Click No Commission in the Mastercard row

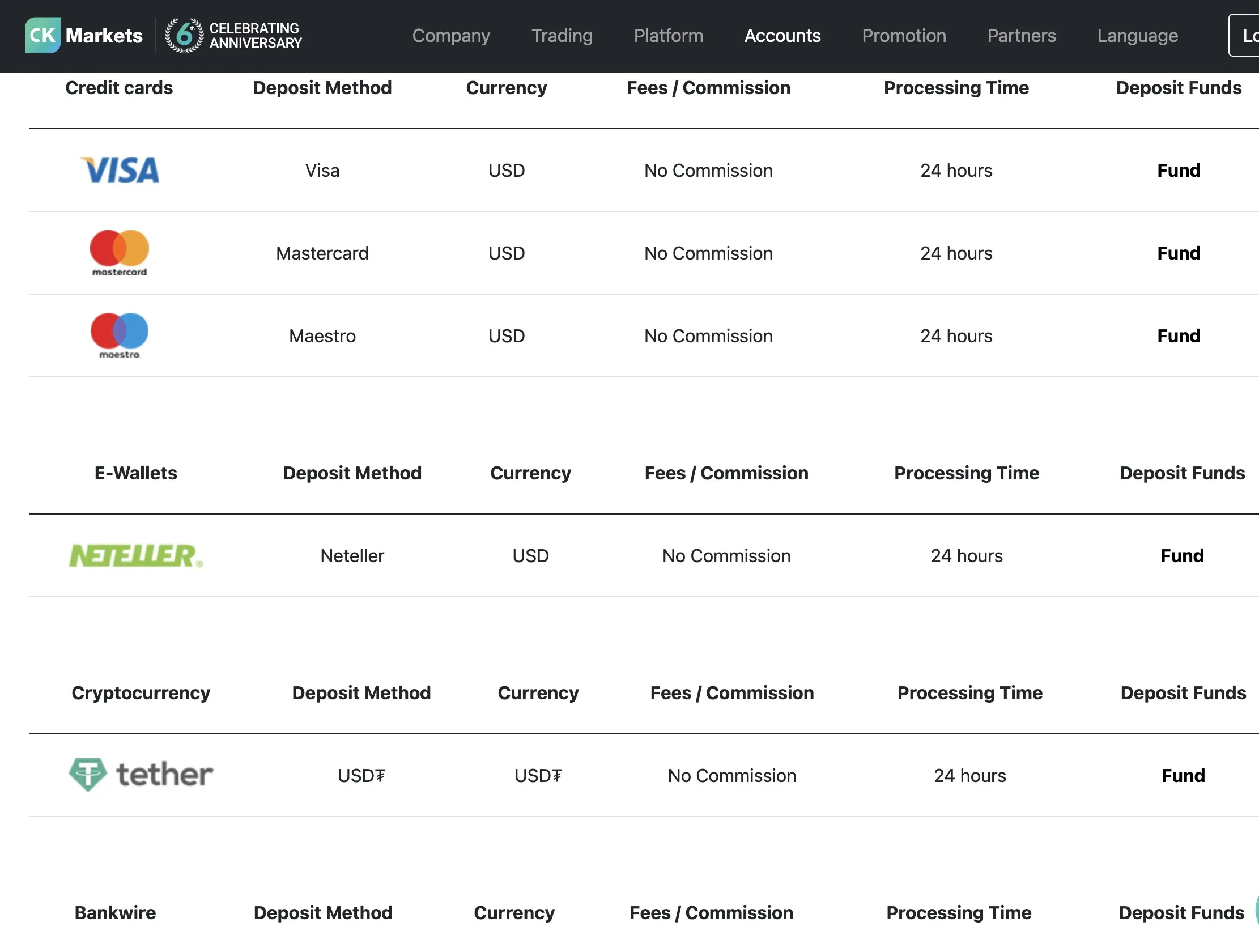pyautogui.click(x=708, y=253)
